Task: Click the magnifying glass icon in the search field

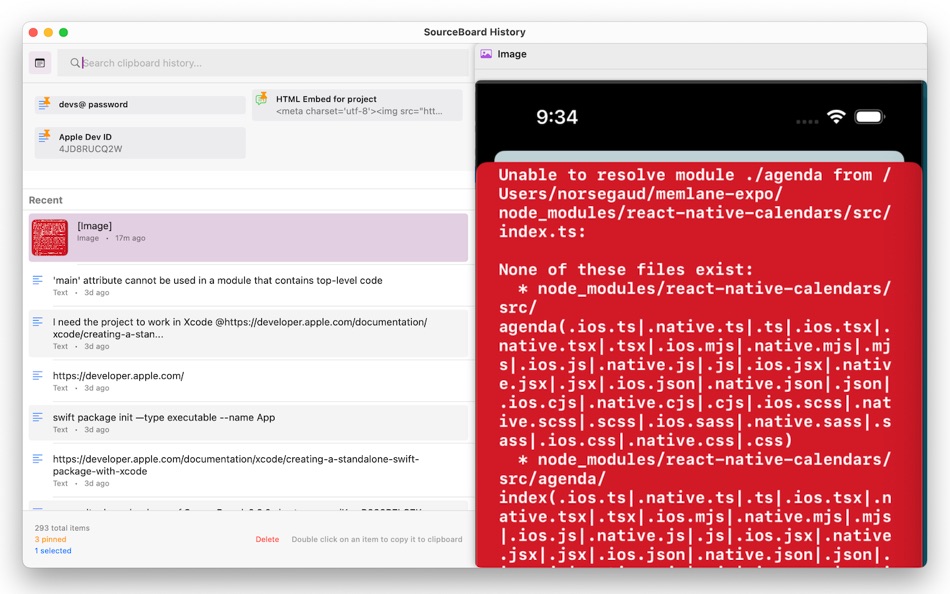Action: [x=75, y=63]
